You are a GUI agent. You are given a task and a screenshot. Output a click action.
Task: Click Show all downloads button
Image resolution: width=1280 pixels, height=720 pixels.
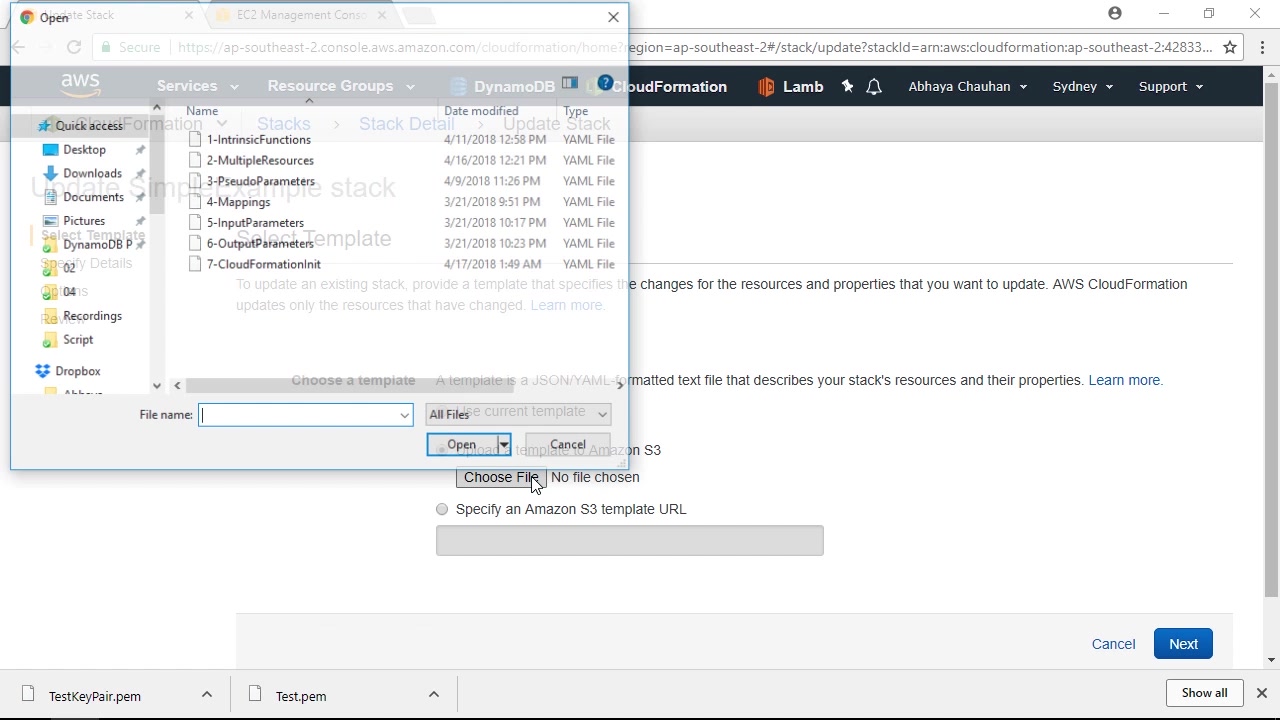1204,693
